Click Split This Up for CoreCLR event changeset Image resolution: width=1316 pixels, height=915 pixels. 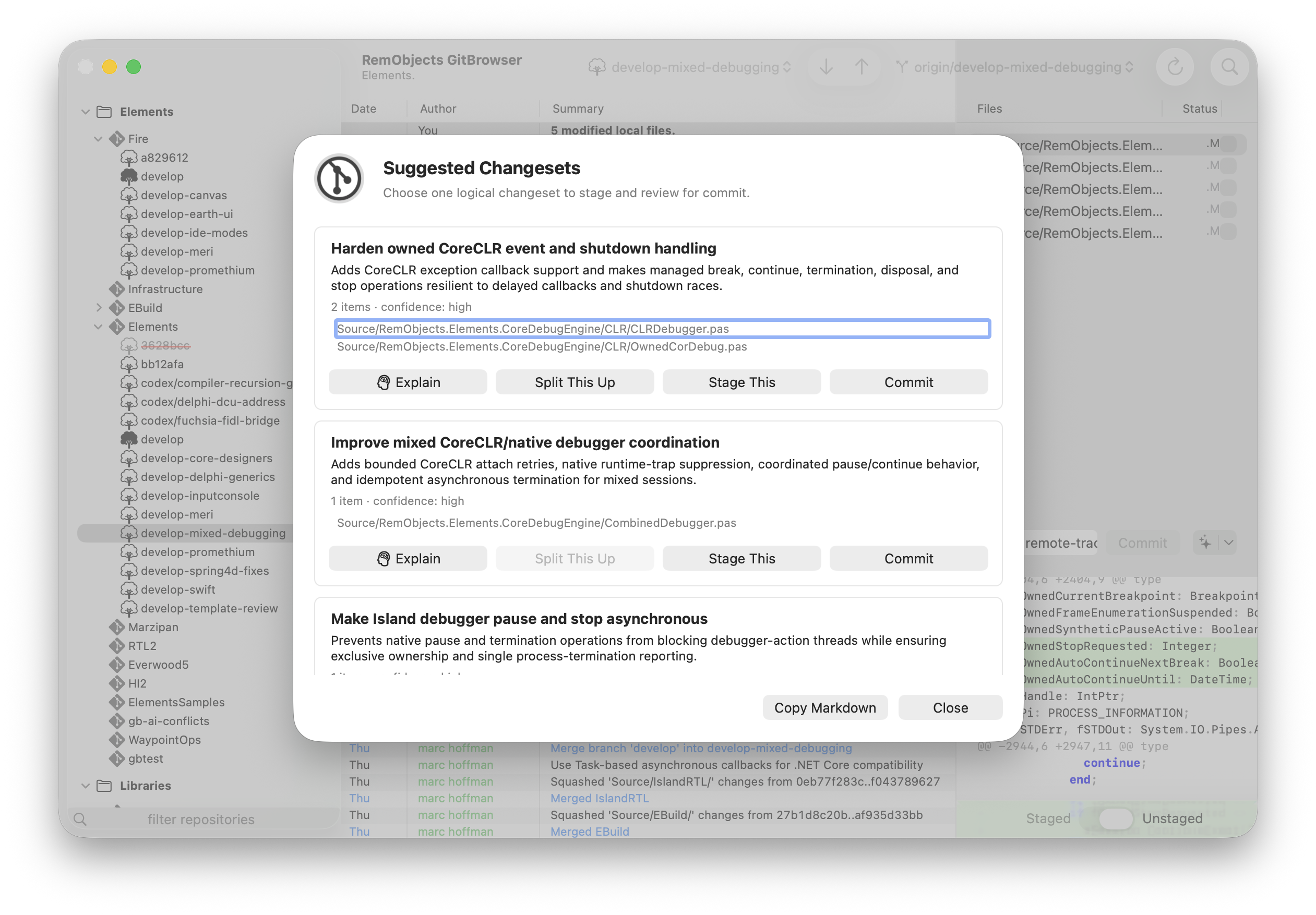575,382
